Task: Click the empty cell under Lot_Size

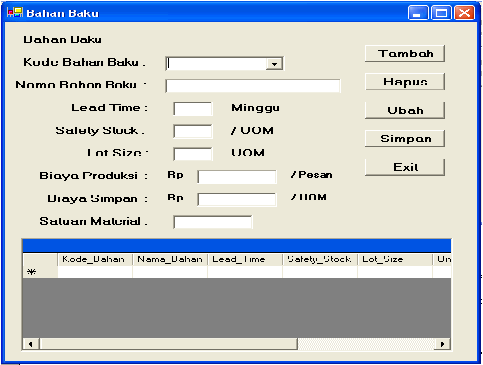Action: point(395,272)
